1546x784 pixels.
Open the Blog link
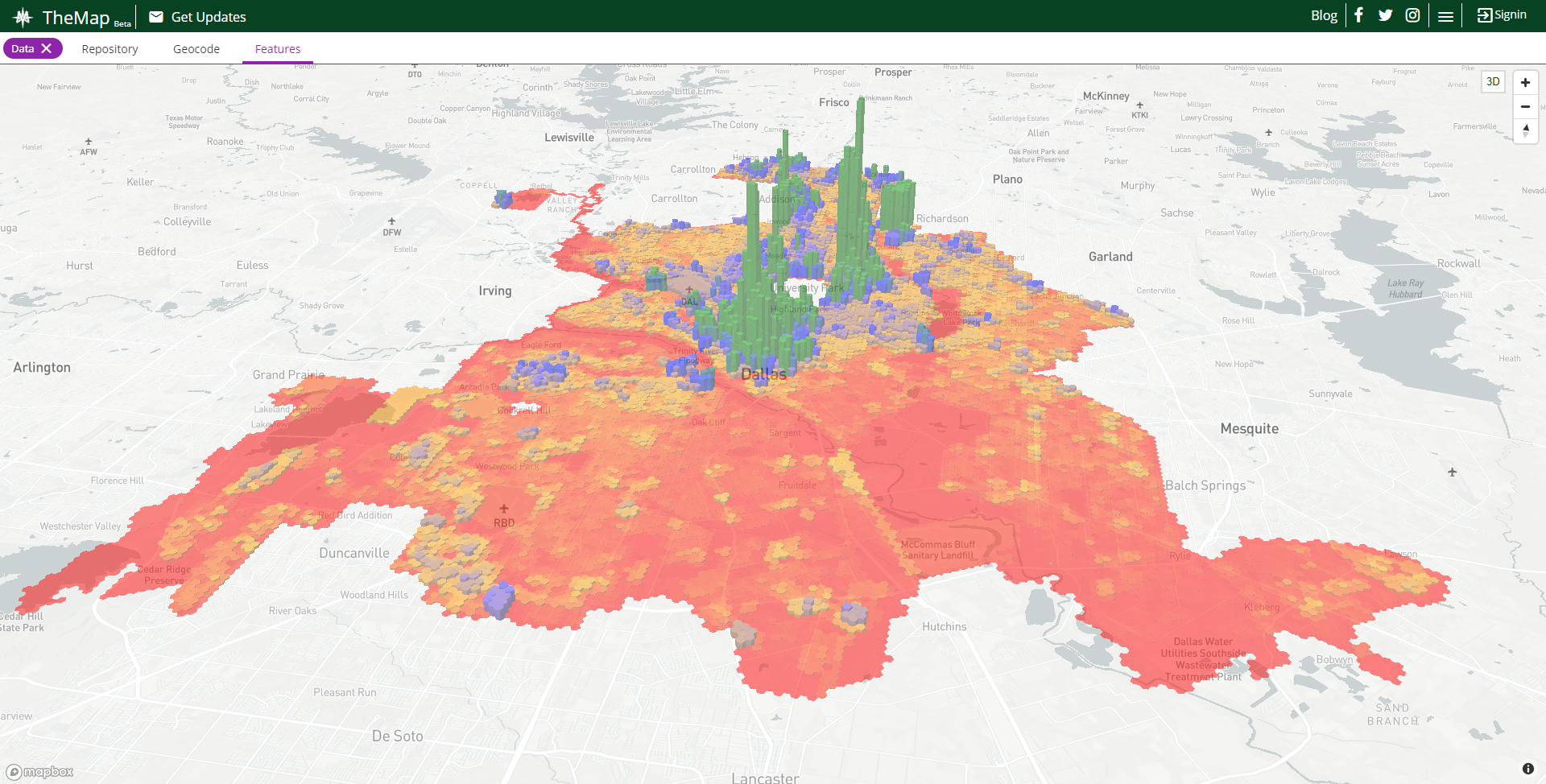(x=1324, y=15)
